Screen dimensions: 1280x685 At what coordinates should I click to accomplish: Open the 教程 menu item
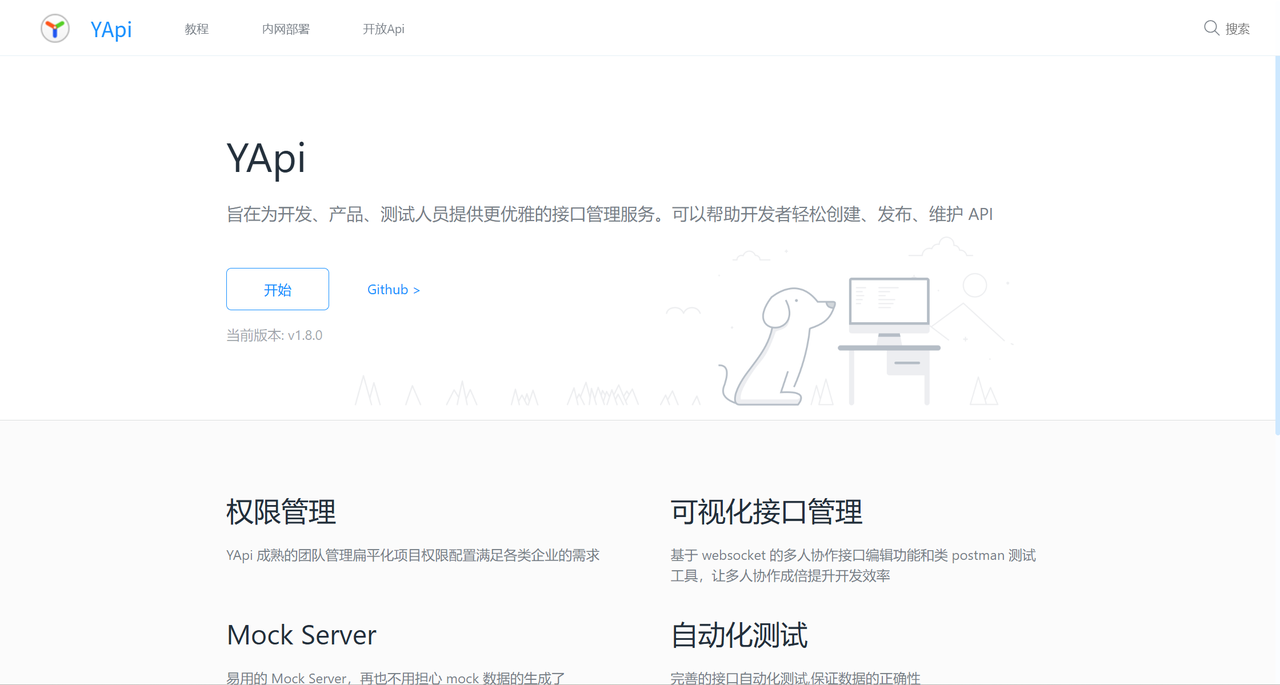(x=197, y=29)
